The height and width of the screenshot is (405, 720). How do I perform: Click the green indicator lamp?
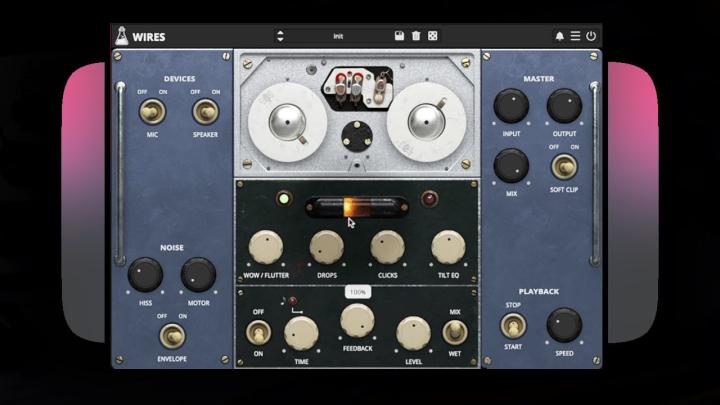(284, 199)
